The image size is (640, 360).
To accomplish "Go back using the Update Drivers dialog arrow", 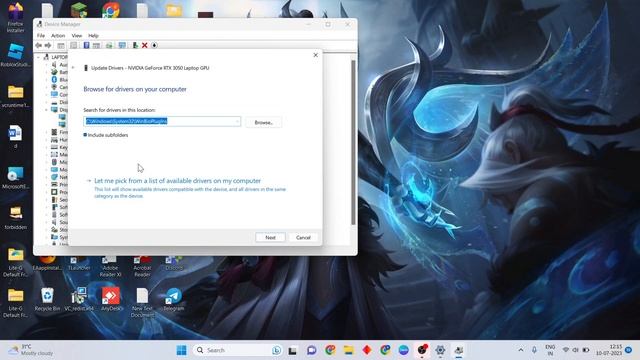I will [x=73, y=68].
